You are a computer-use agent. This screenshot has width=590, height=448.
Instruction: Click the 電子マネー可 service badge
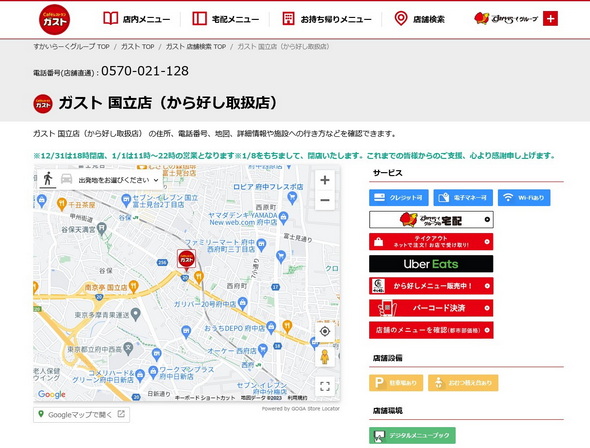463,197
